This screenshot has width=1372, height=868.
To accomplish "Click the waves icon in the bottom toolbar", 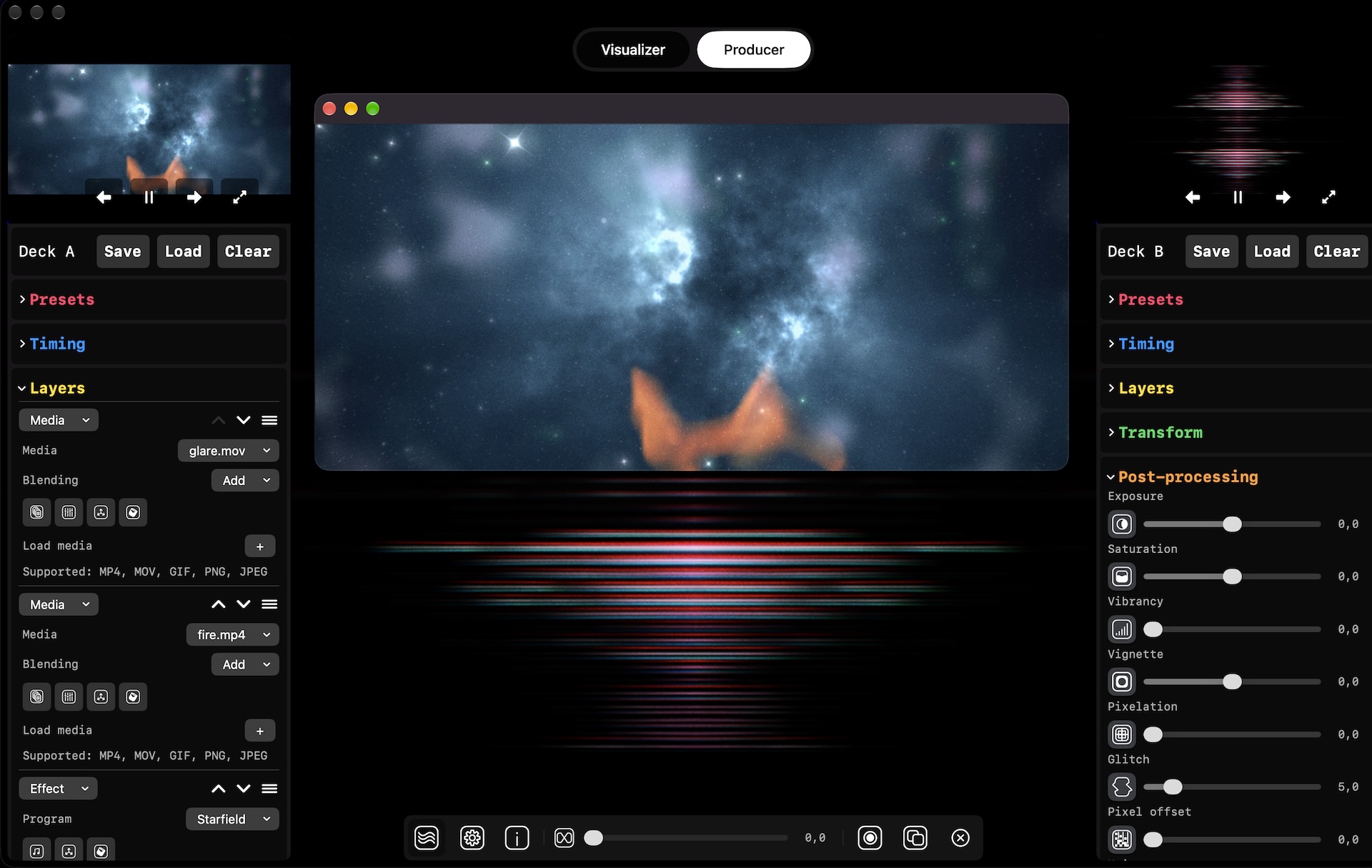I will tap(427, 837).
